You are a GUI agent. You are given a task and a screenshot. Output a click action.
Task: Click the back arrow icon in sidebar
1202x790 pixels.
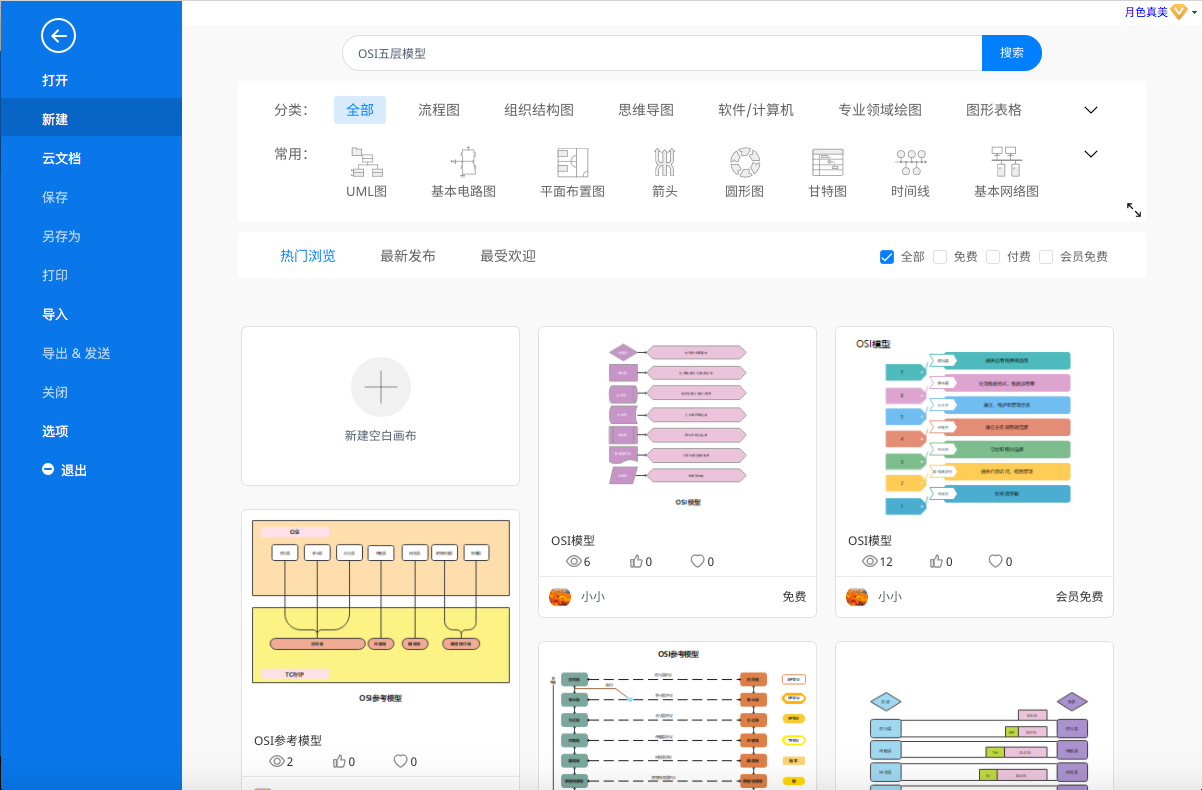point(58,37)
